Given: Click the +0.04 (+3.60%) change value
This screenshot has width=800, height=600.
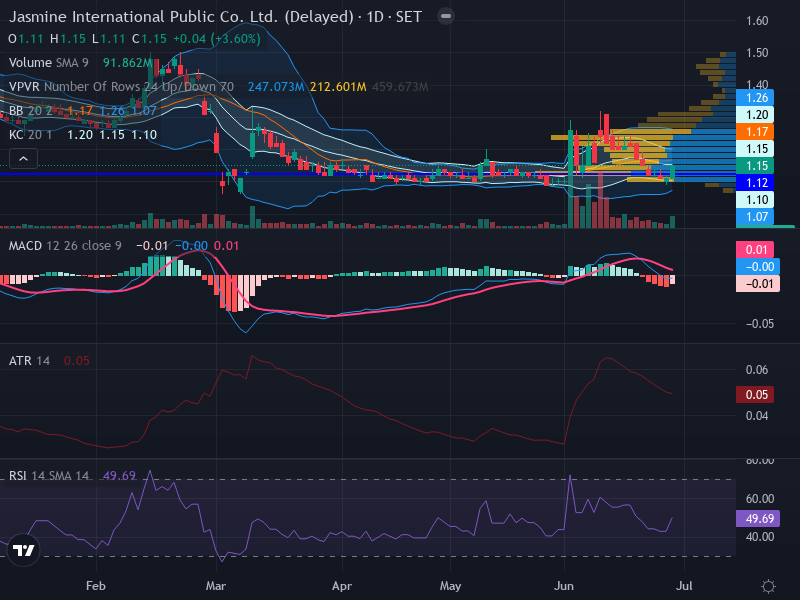Looking at the screenshot, I should tap(217, 39).
